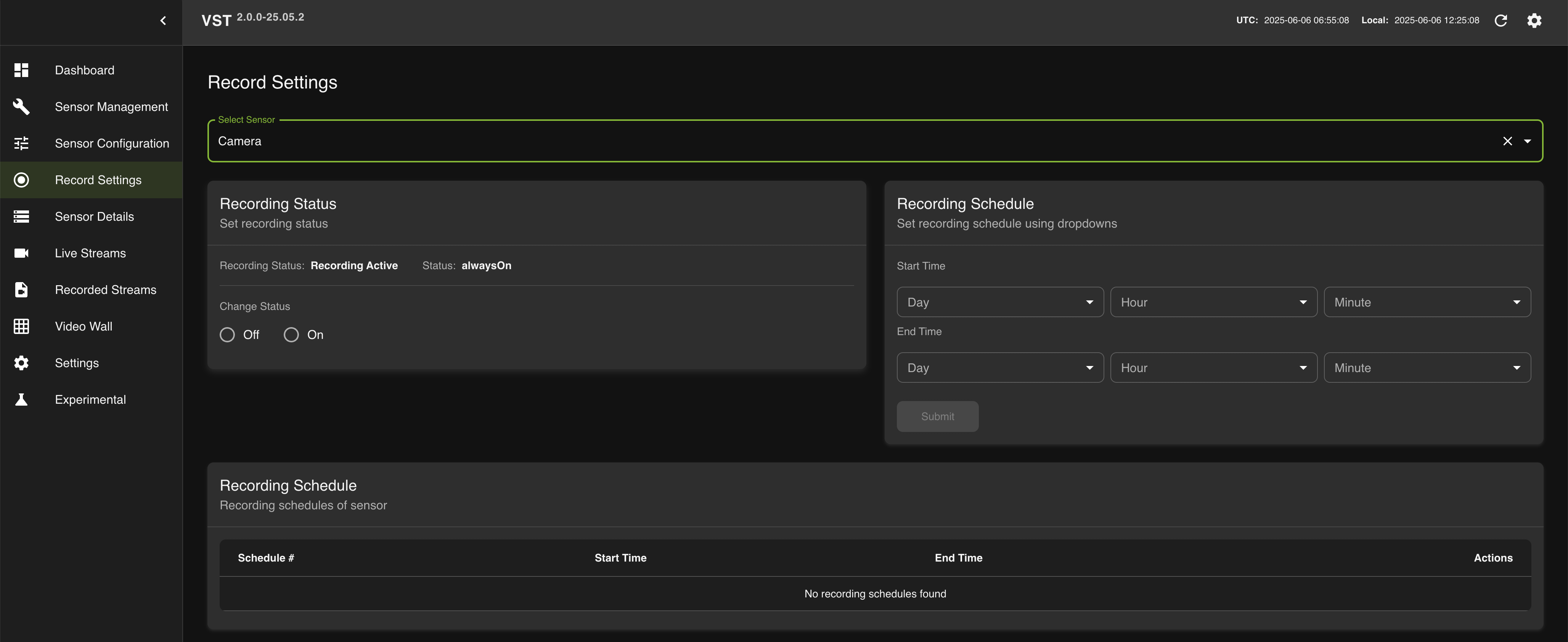Expand the Start Time Minute dropdown
Viewport: 1568px width, 642px height.
(1427, 302)
